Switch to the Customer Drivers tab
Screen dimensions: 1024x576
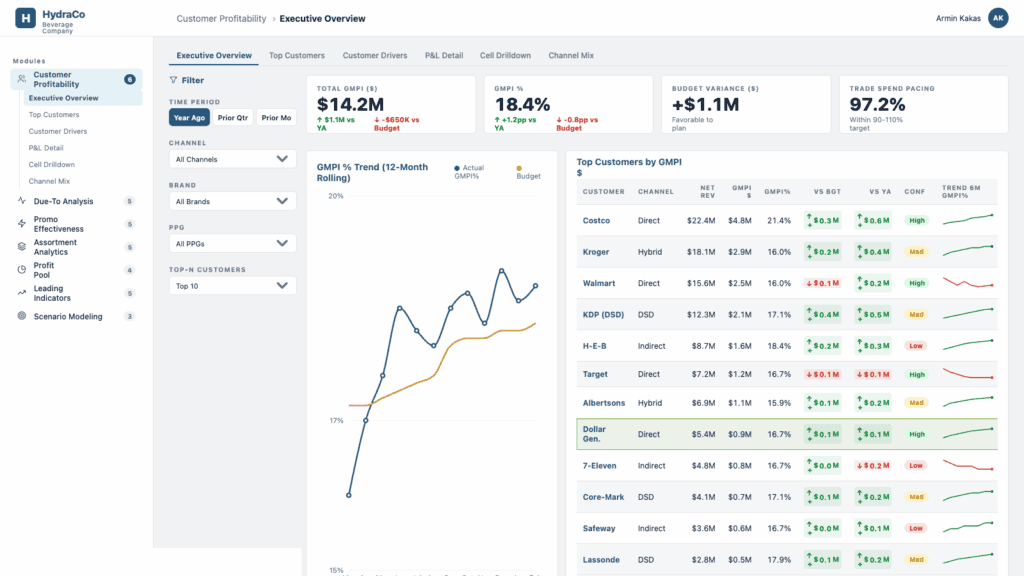coord(375,56)
